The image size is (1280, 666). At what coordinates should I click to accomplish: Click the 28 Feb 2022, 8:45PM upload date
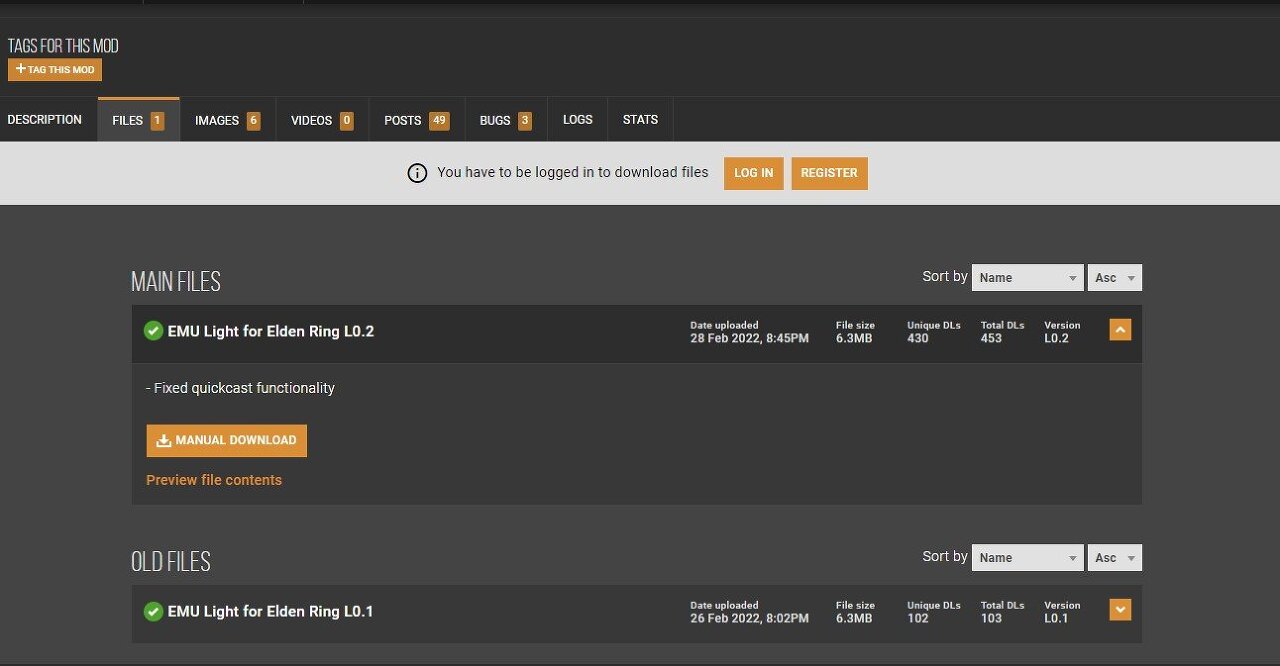(x=750, y=338)
